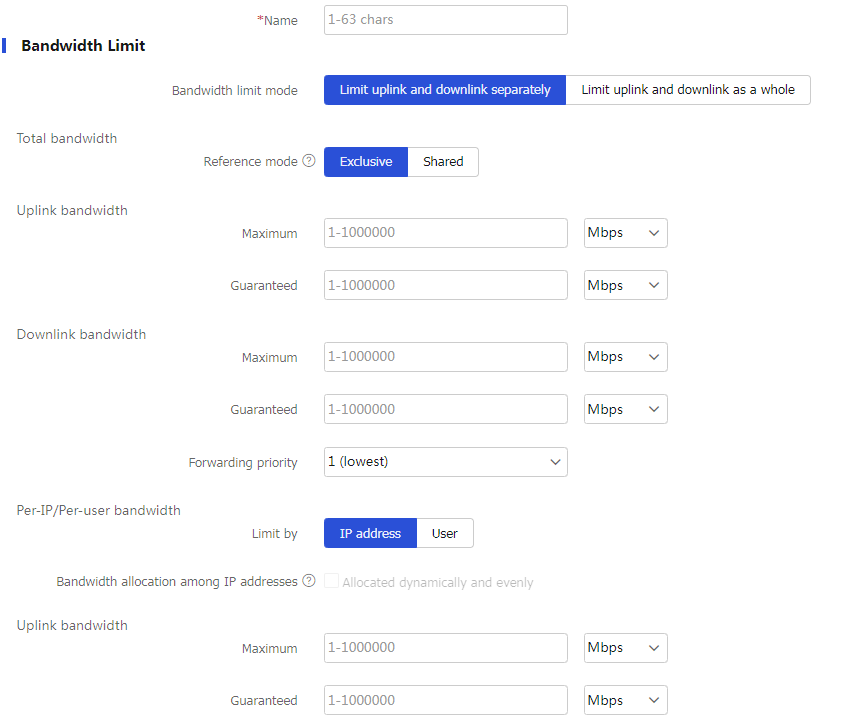
Task: Limit bandwidth by IP address
Action: click(x=370, y=533)
